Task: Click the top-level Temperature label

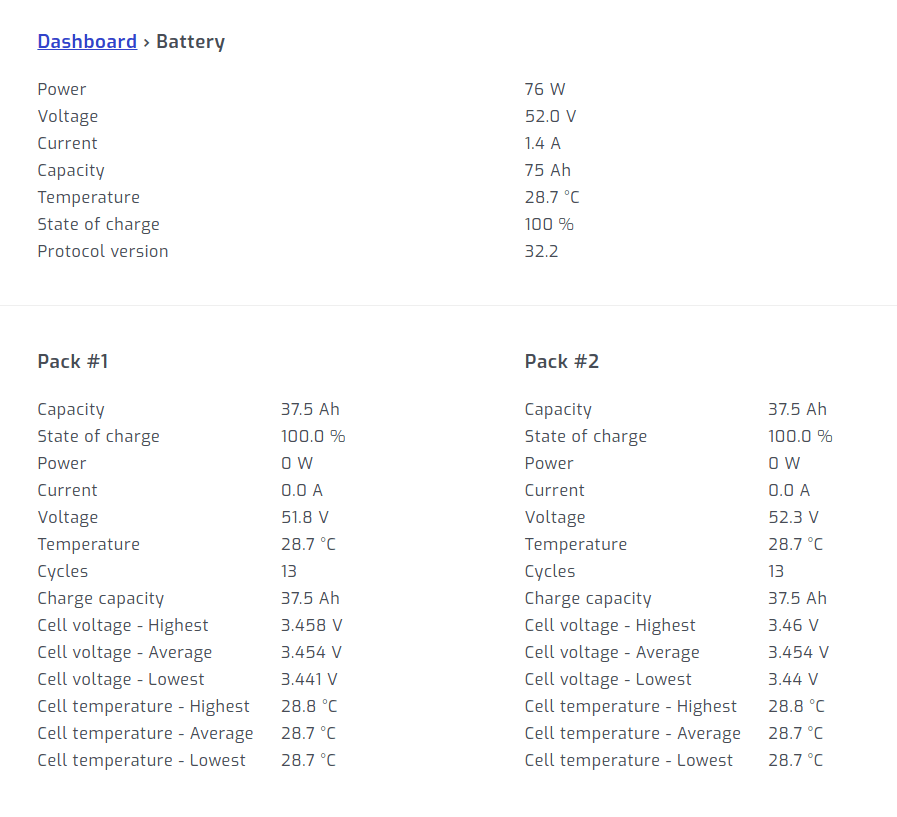Action: [89, 198]
